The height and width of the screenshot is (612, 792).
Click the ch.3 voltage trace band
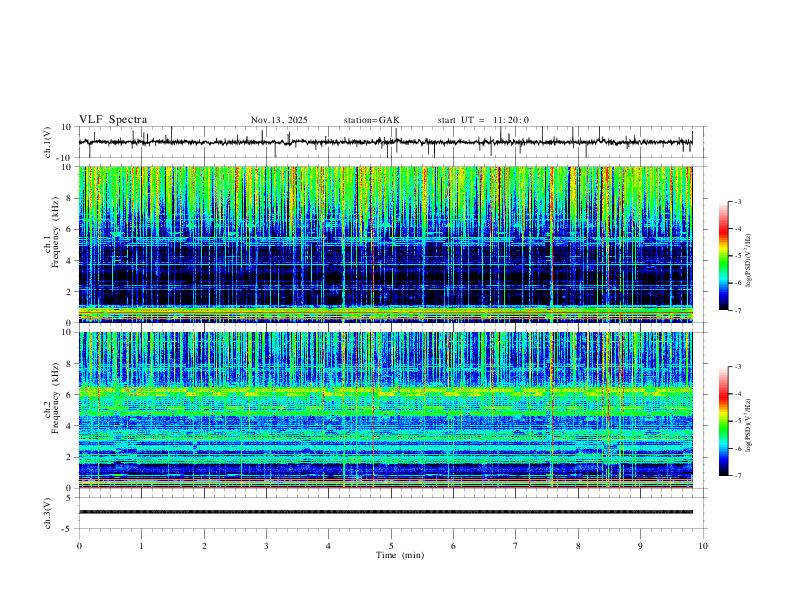[386, 512]
